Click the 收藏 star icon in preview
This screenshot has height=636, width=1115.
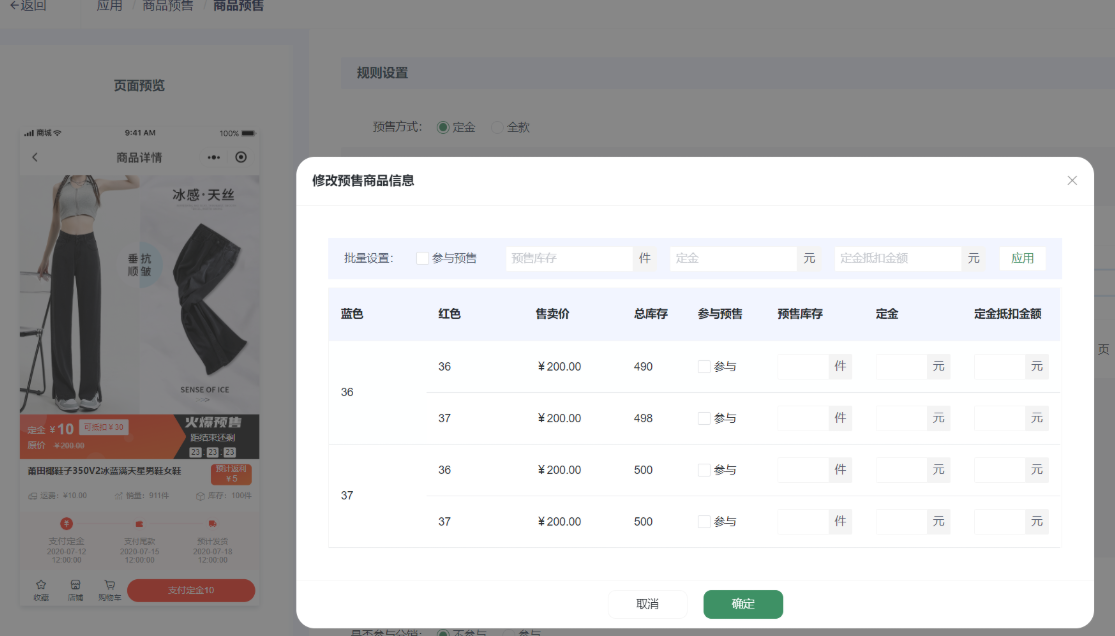[41, 585]
